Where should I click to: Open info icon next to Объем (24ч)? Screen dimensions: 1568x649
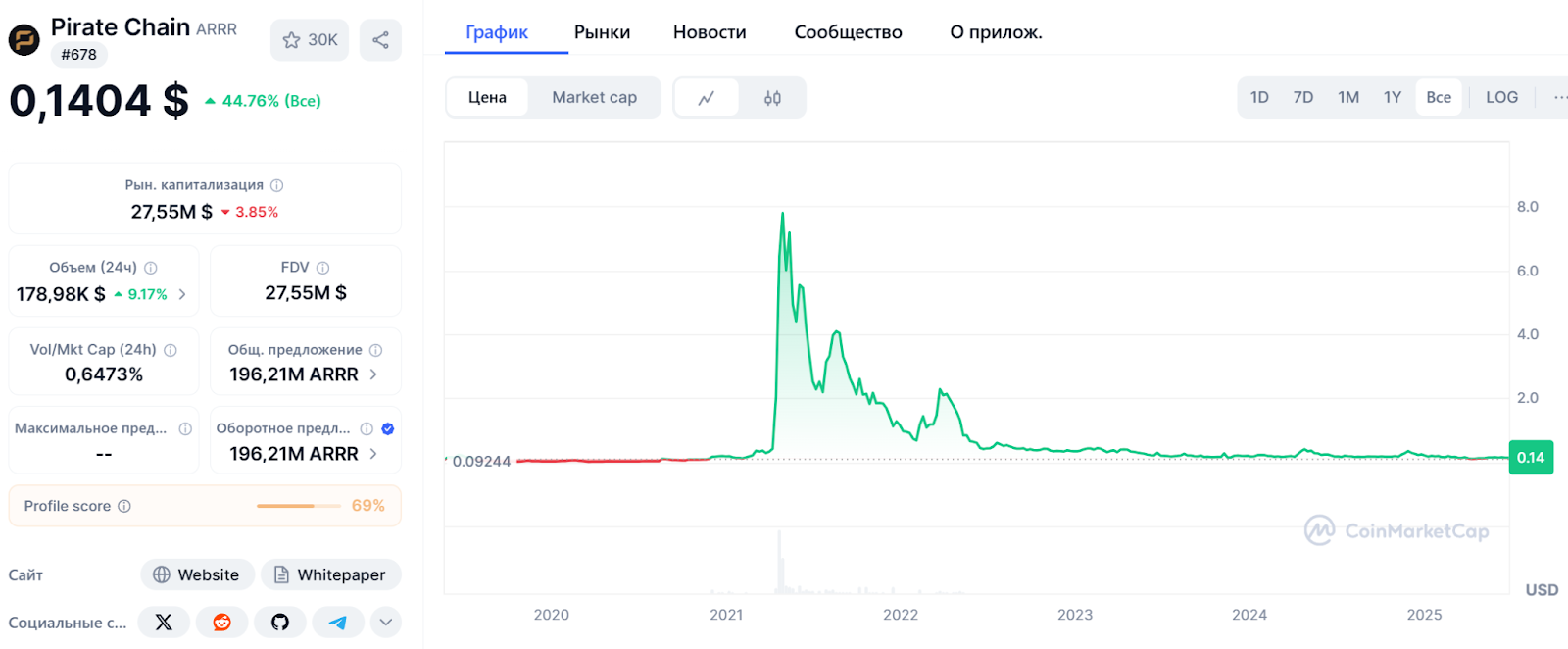click(151, 268)
